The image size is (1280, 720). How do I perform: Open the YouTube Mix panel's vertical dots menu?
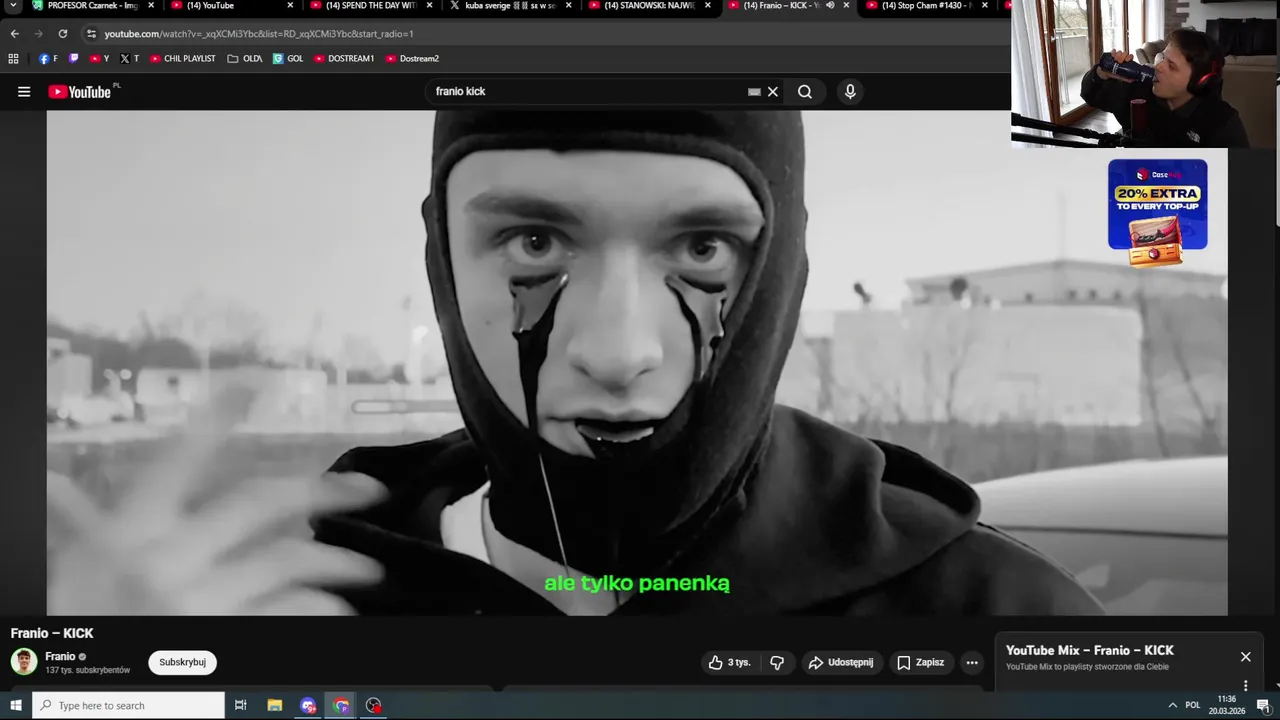(x=1245, y=686)
